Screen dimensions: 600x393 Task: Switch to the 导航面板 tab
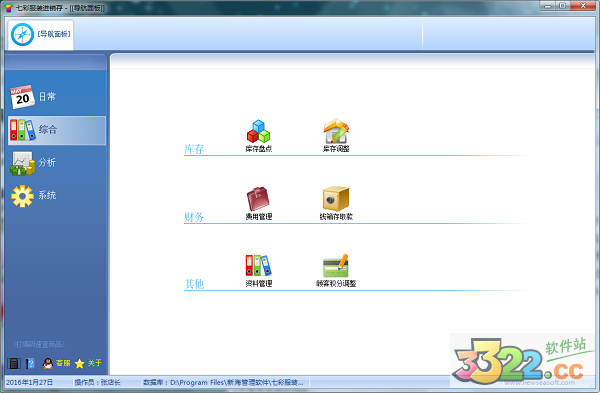[x=41, y=34]
